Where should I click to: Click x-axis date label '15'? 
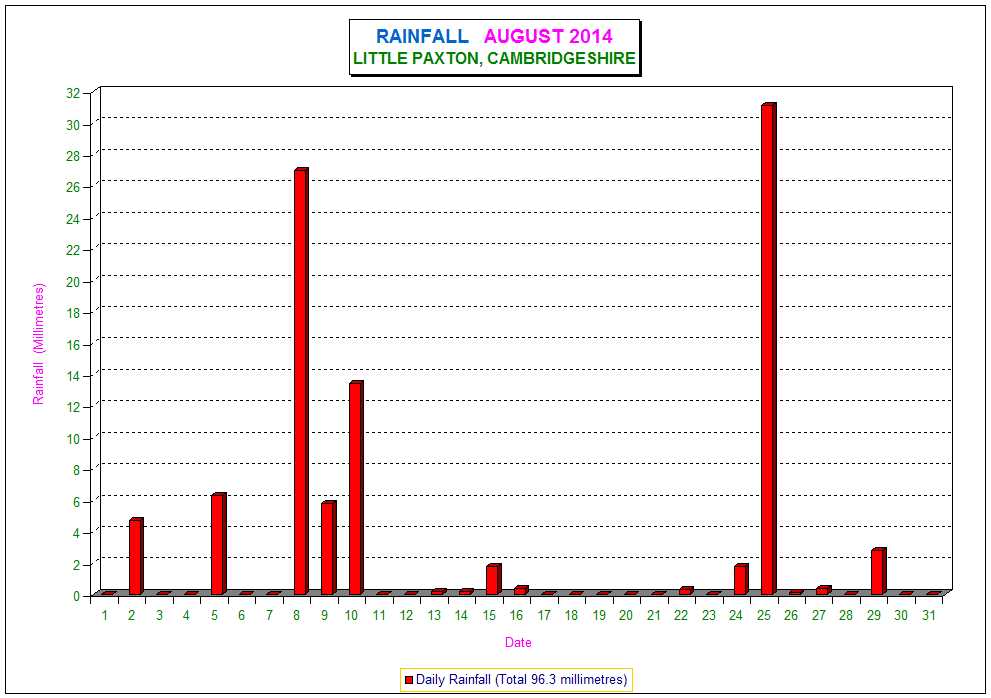coord(489,615)
